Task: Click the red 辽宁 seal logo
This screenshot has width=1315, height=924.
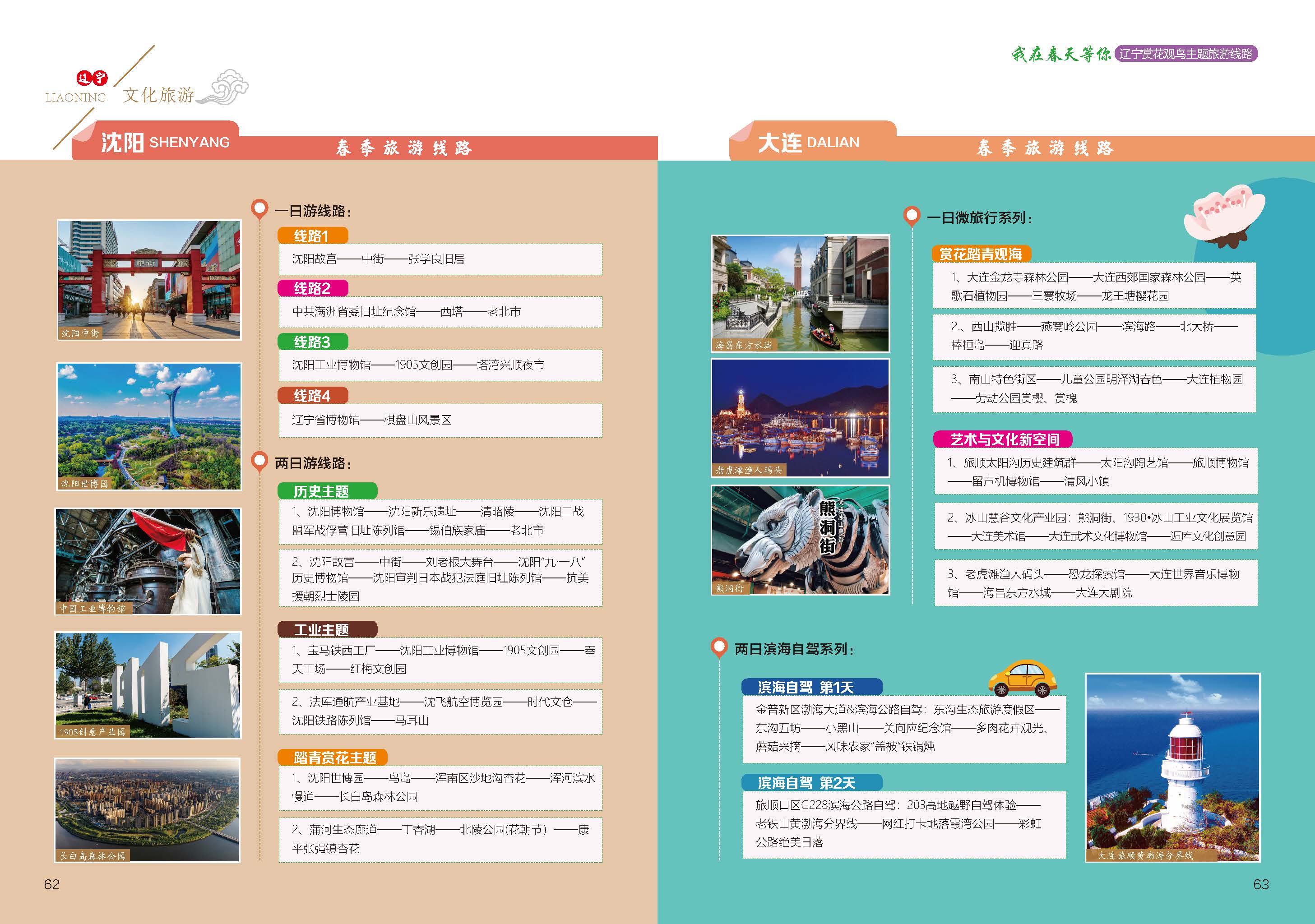Action: [x=92, y=78]
